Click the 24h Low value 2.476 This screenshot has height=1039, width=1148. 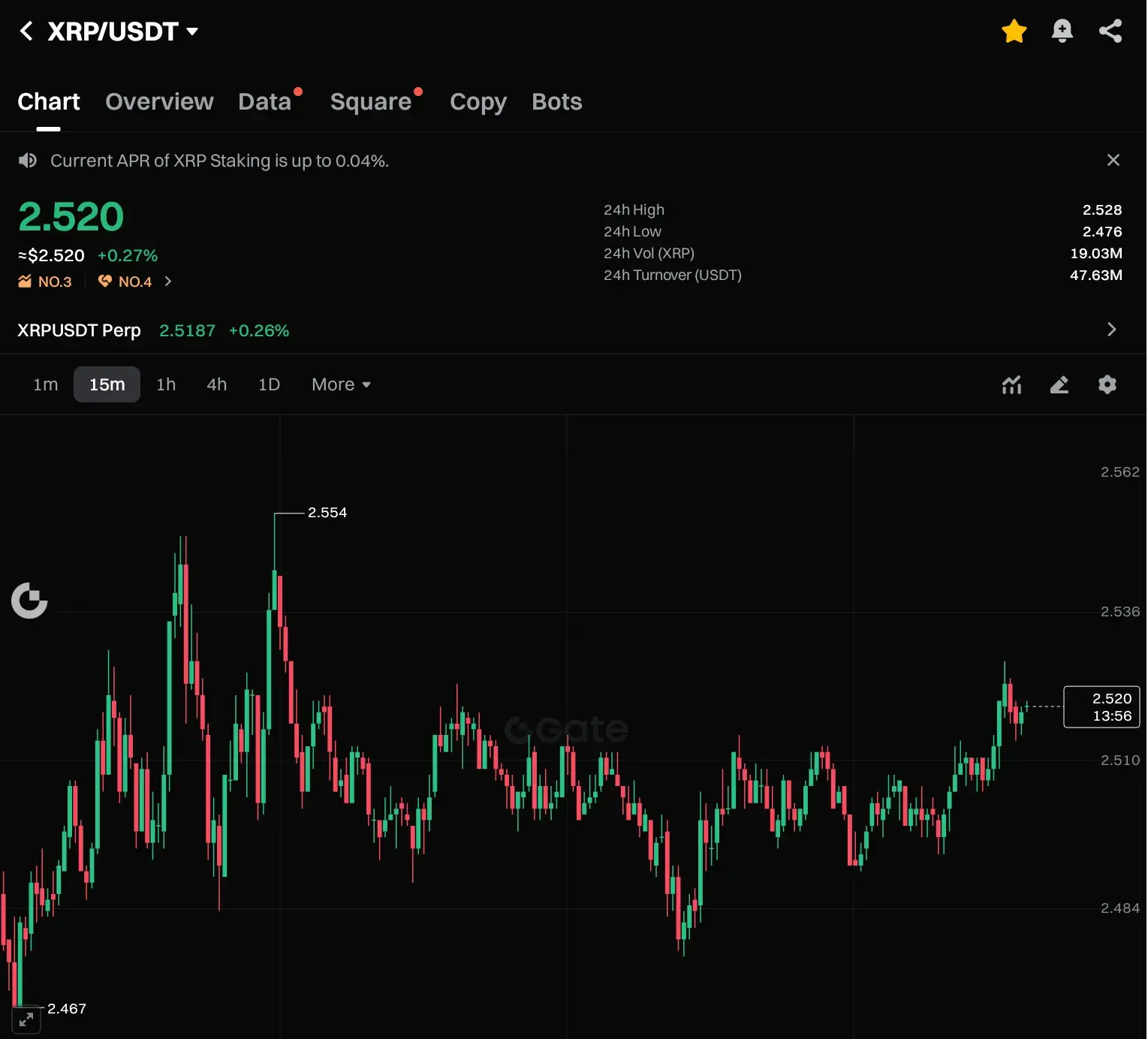pos(1102,232)
